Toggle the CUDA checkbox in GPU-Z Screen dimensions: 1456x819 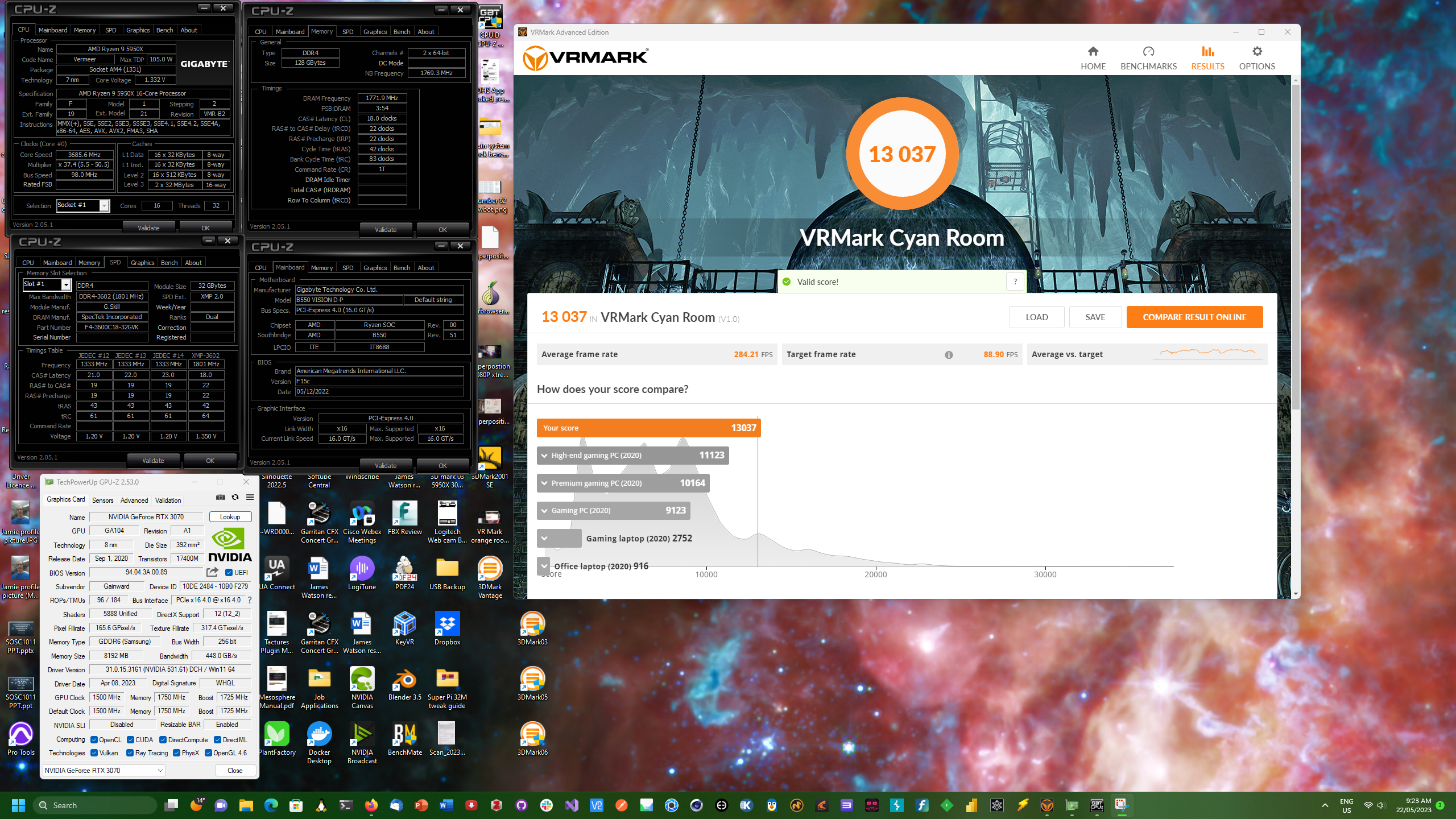tap(130, 740)
